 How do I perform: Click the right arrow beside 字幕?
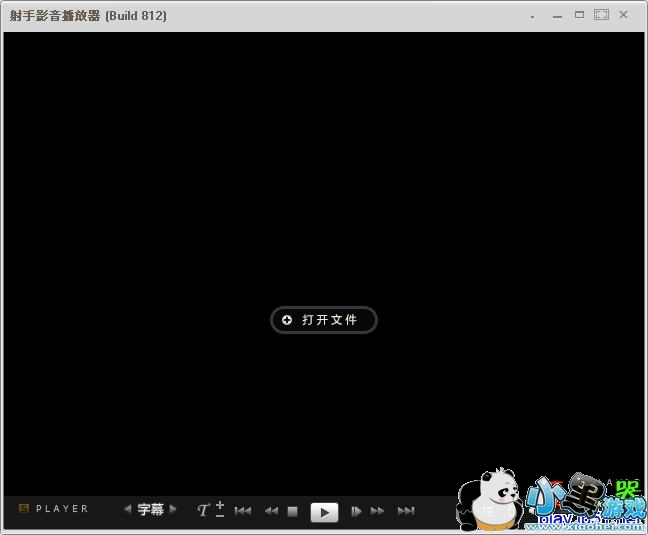[173, 509]
